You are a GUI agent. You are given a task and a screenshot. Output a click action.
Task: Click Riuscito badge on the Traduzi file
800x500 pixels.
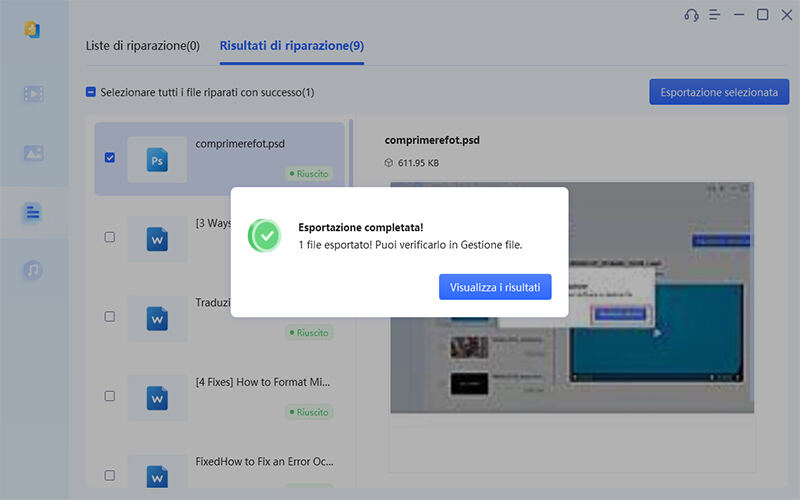(309, 333)
